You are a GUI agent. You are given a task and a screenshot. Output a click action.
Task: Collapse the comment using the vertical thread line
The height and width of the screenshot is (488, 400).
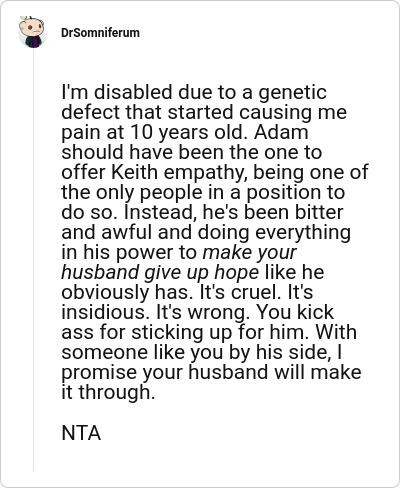33,260
